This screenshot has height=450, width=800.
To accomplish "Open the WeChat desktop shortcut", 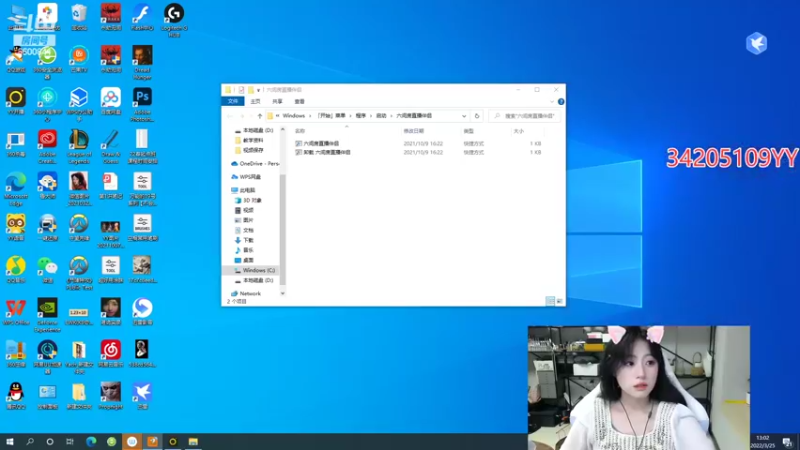I will click(47, 269).
